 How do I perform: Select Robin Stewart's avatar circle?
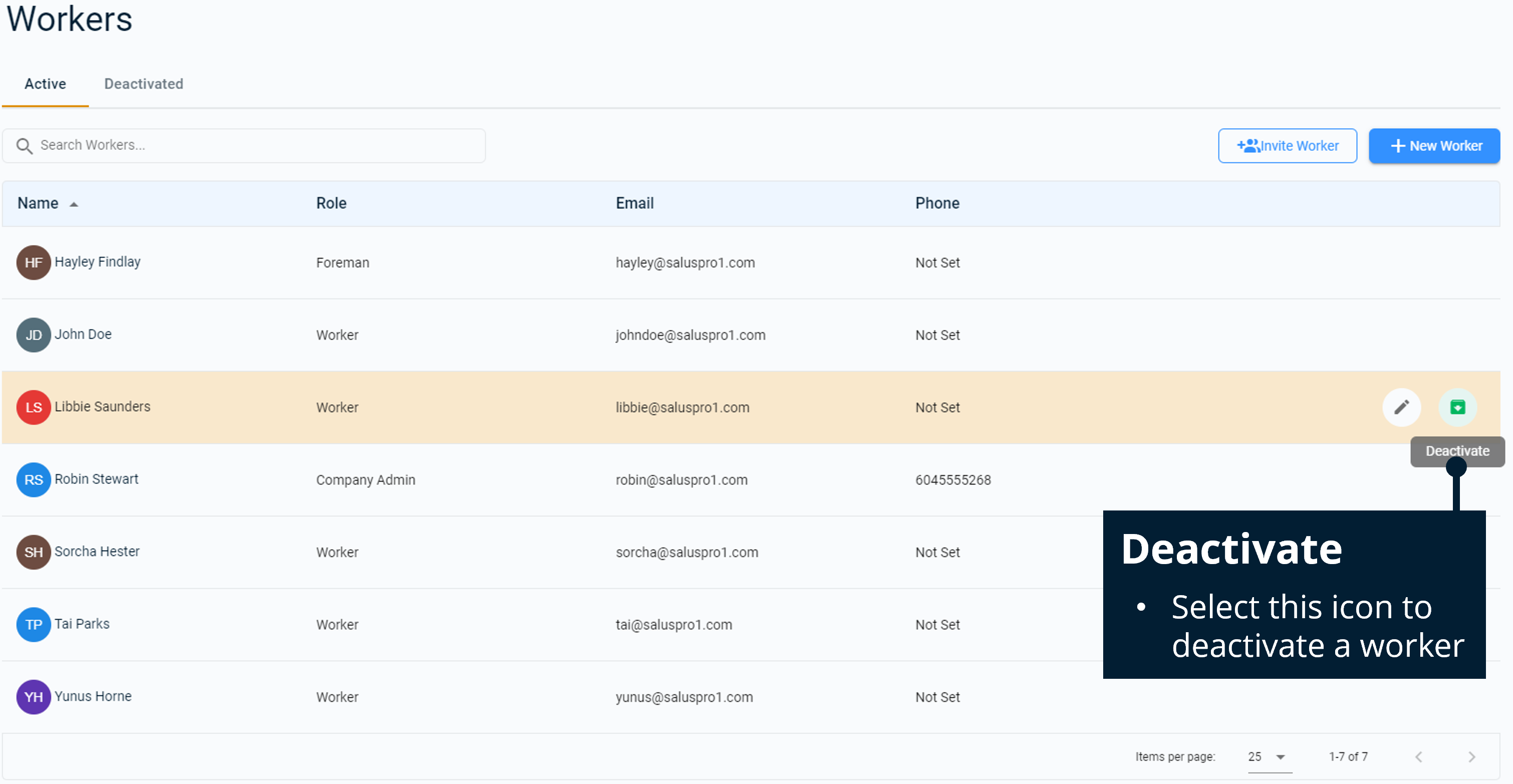point(34,480)
